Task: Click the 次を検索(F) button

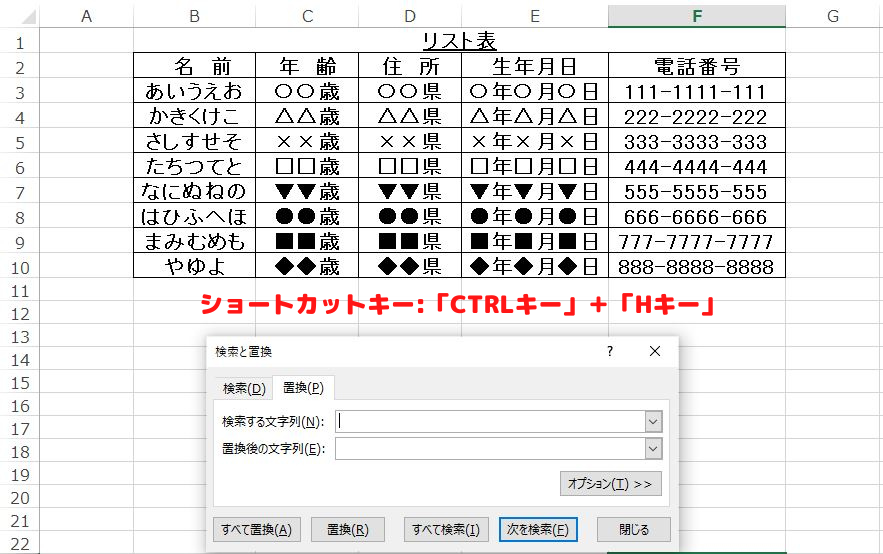Action: pyautogui.click(x=538, y=530)
